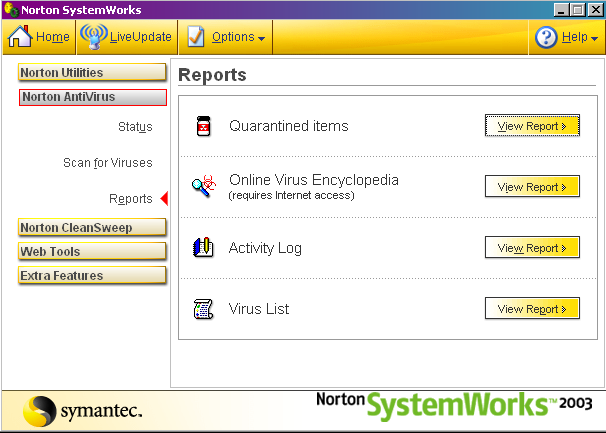The width and height of the screenshot is (606, 433).
Task: Click the 'Virus List' label
Action: click(x=259, y=309)
